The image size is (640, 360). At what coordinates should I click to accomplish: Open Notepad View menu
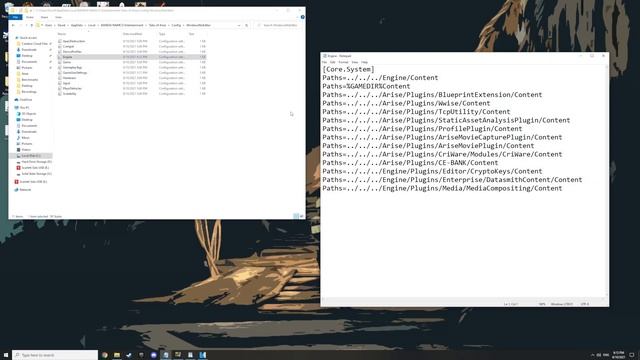355,62
